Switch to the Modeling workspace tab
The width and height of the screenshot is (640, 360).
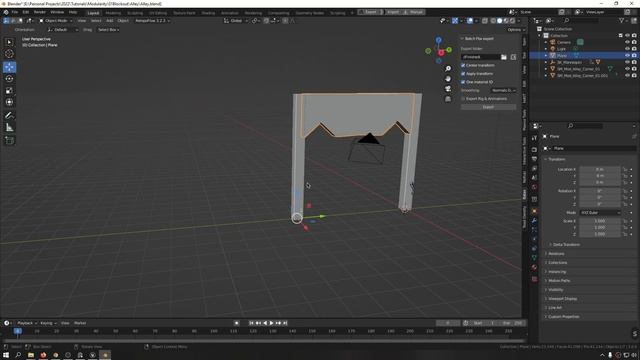coord(113,13)
